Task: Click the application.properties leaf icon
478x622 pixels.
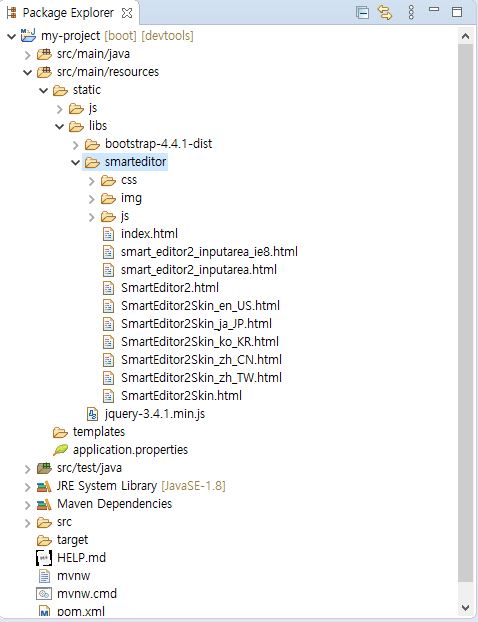Action: (x=60, y=450)
